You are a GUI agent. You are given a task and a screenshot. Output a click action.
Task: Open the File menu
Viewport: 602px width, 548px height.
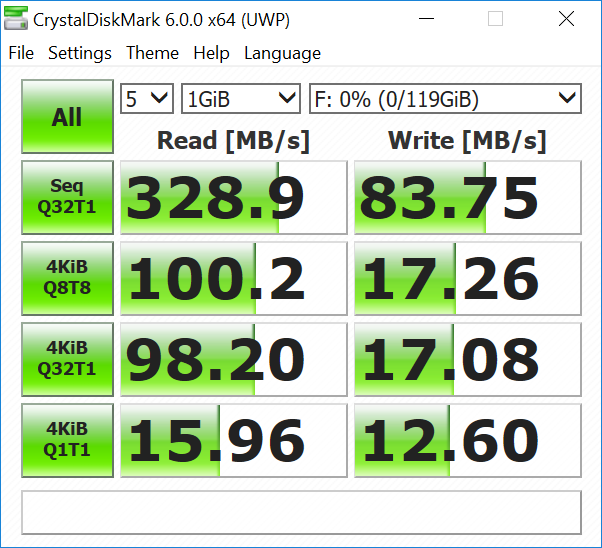click(21, 53)
